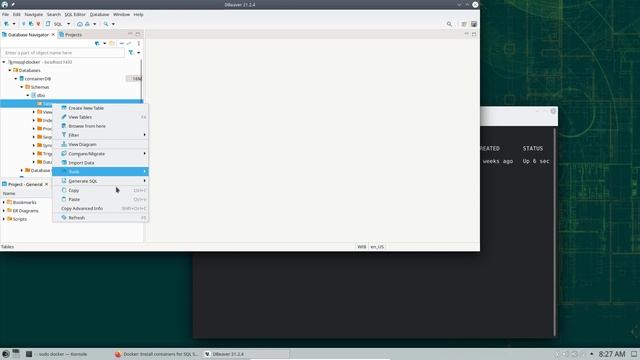640x360 pixels.
Task: Collapse the mssql-docker connection node
Action: click(x=4, y=62)
